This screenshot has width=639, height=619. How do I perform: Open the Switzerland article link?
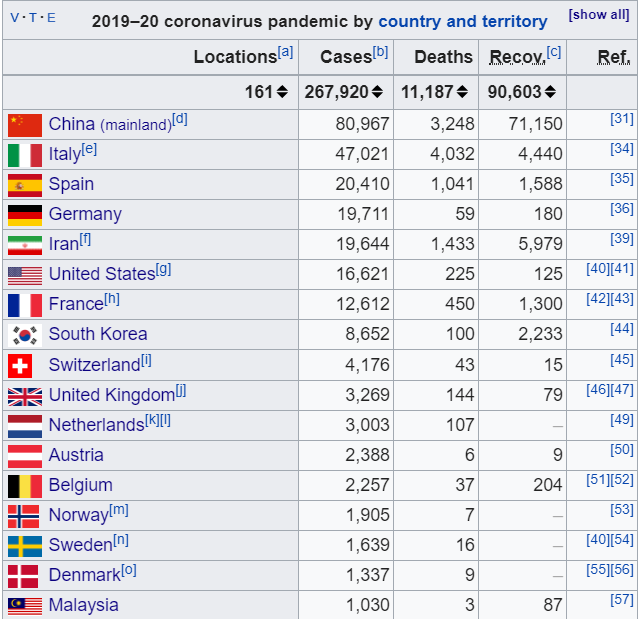95,365
